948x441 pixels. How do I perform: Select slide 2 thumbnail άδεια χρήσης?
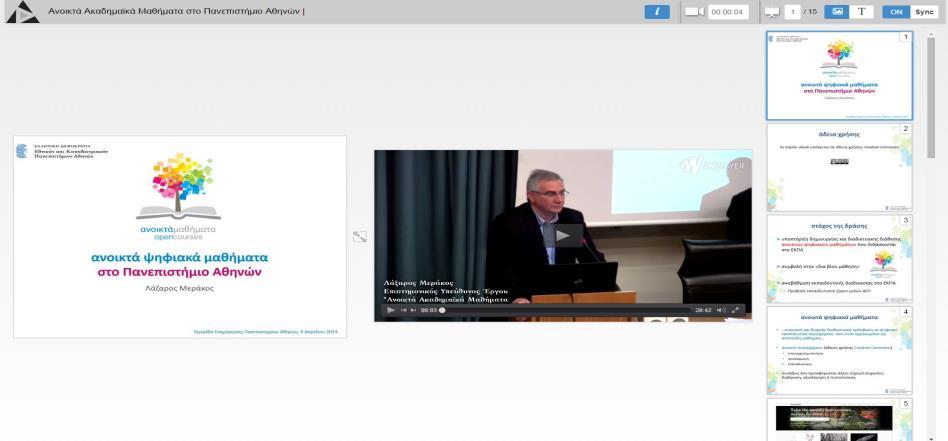coord(839,168)
